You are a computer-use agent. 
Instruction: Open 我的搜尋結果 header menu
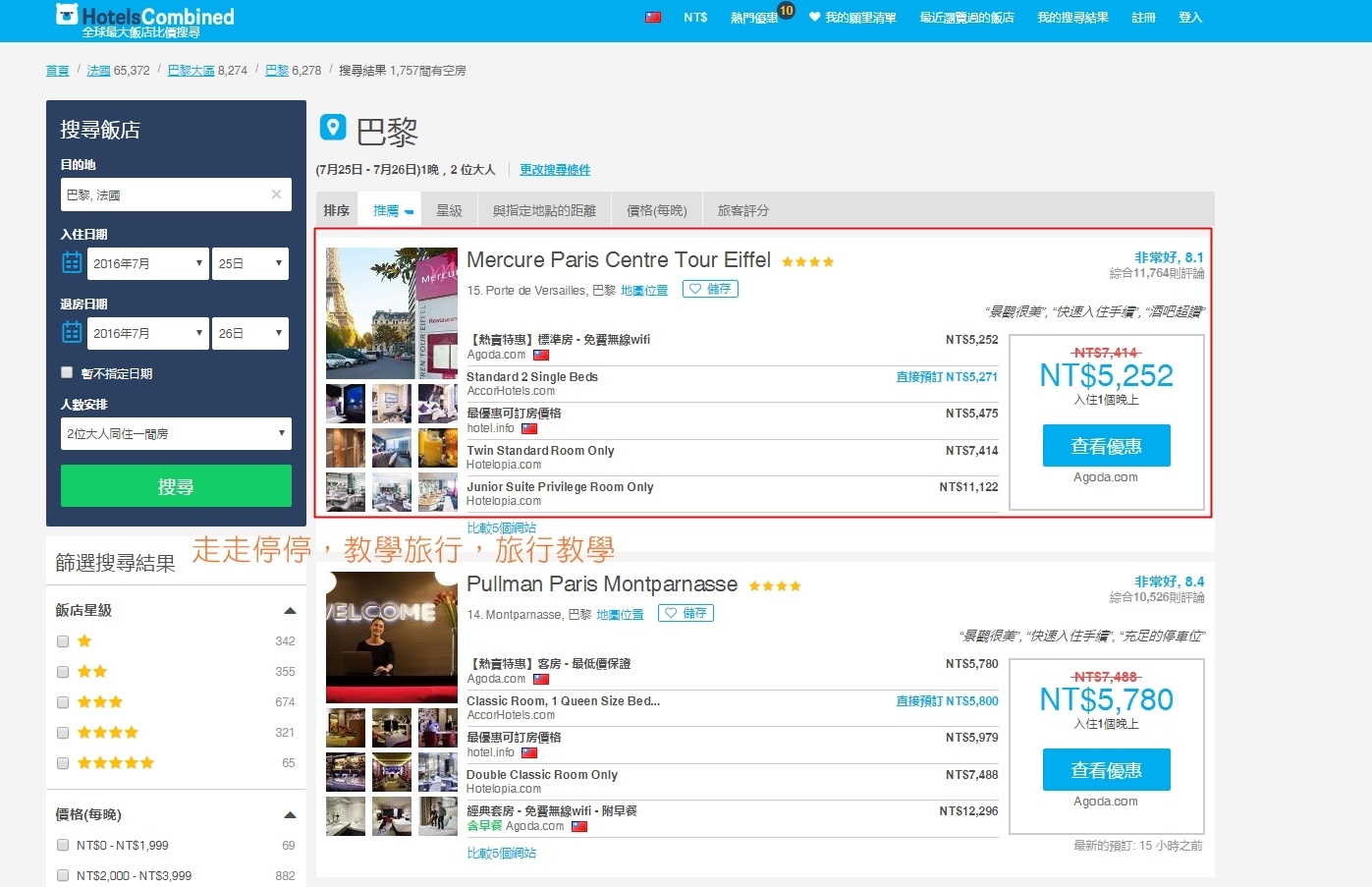coord(1072,18)
